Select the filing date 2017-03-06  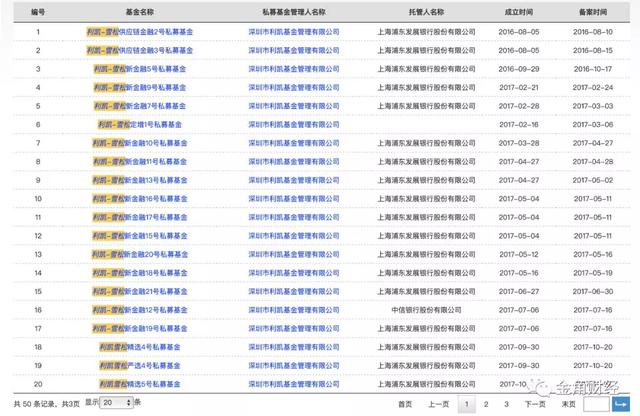pyautogui.click(x=593, y=125)
